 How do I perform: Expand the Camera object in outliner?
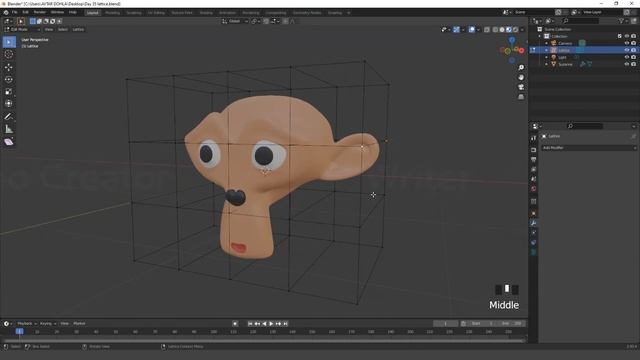point(547,43)
